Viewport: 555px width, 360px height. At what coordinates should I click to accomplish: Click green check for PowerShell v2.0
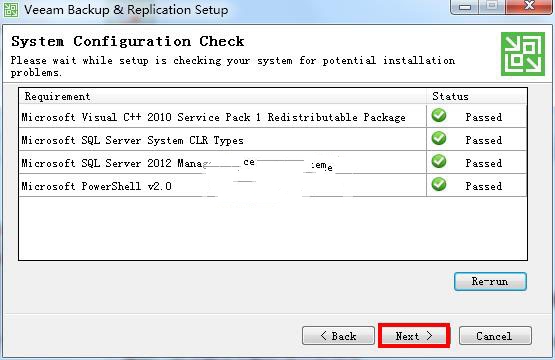439,184
